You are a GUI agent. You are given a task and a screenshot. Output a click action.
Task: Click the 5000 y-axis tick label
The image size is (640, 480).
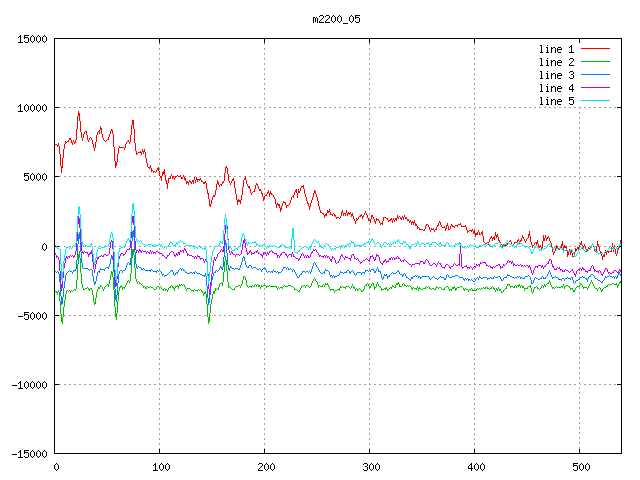tap(35, 177)
